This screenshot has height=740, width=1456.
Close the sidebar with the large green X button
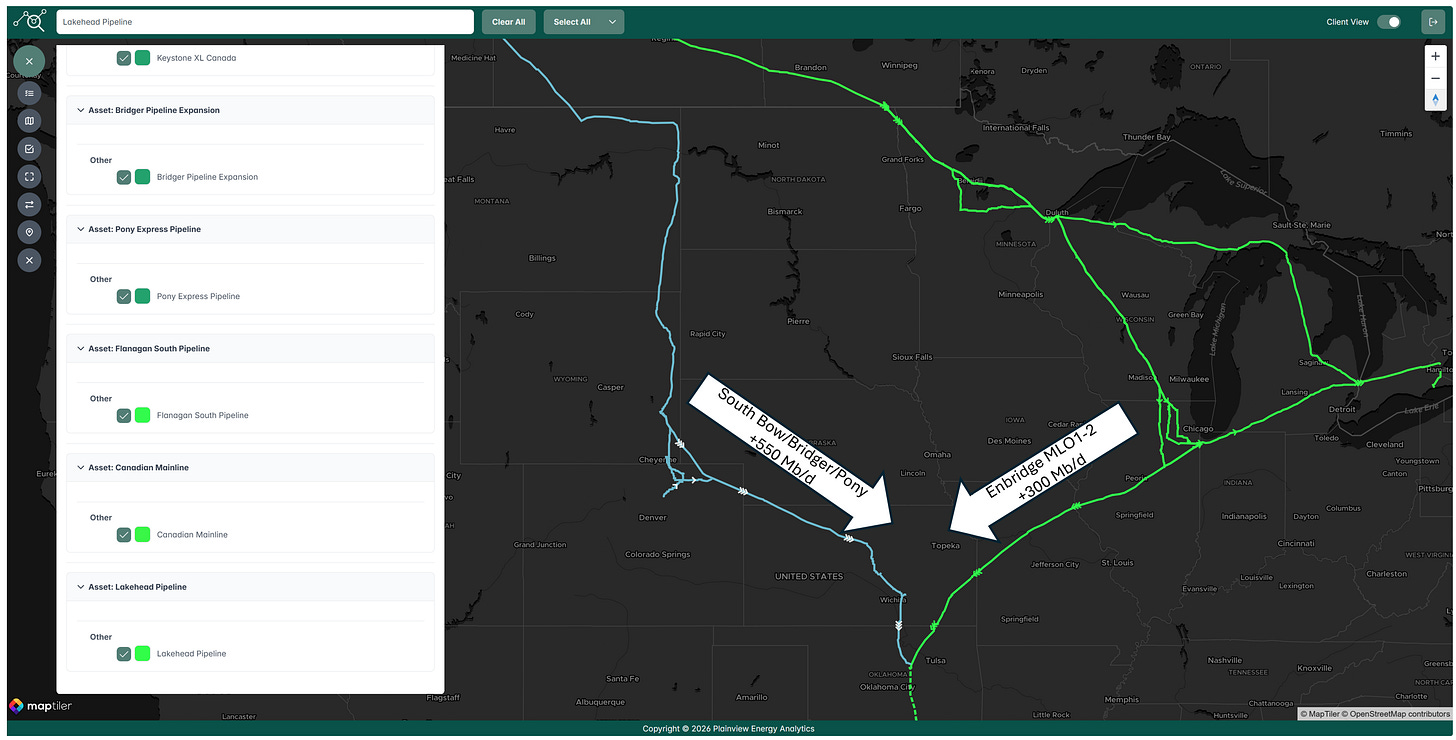click(x=29, y=61)
